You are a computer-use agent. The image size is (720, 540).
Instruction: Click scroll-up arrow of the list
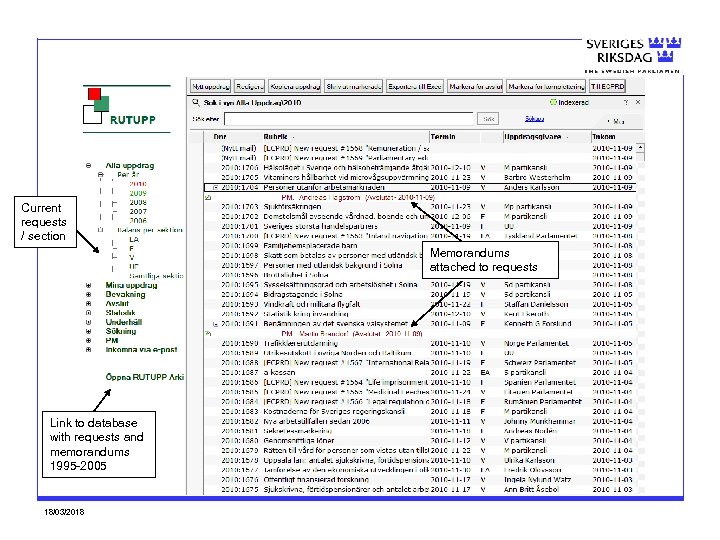640,148
